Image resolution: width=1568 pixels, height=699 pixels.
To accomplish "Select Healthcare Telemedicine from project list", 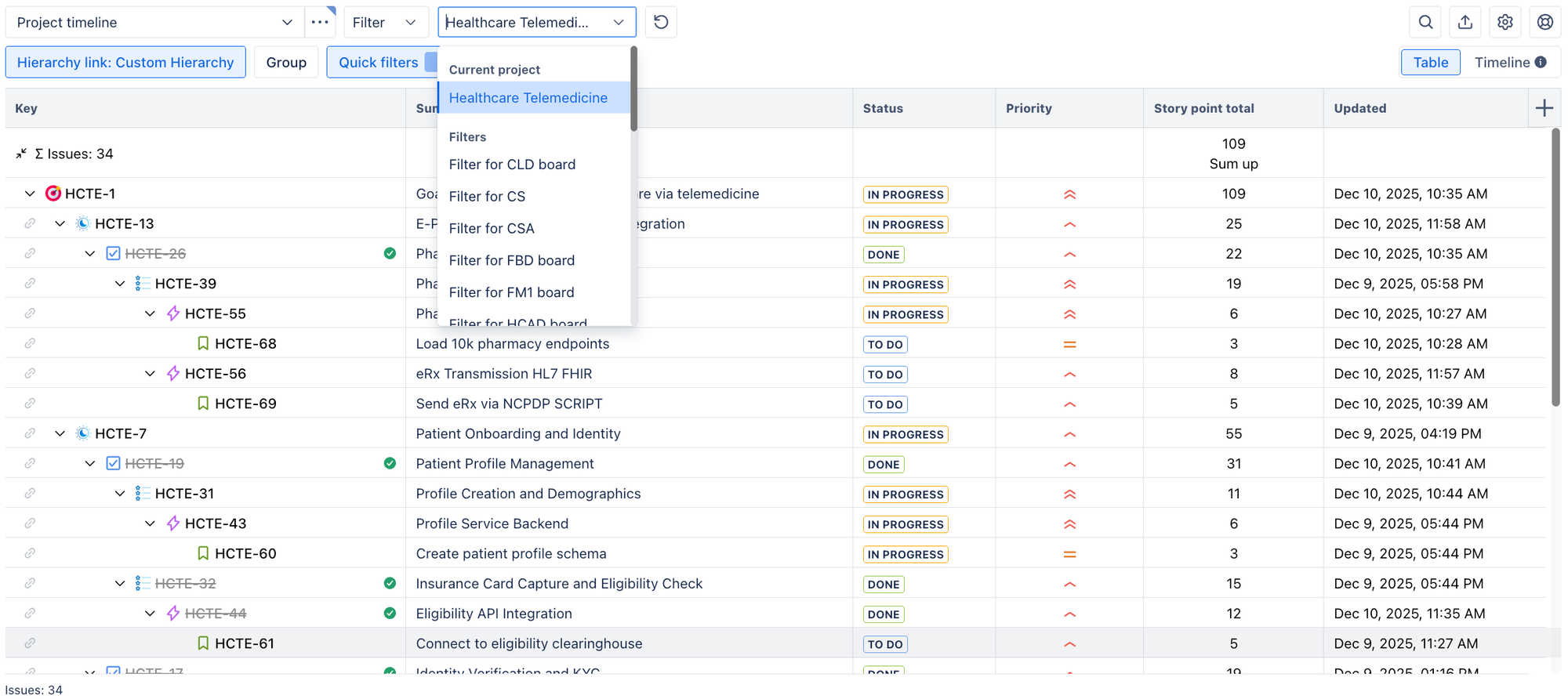I will pyautogui.click(x=528, y=98).
